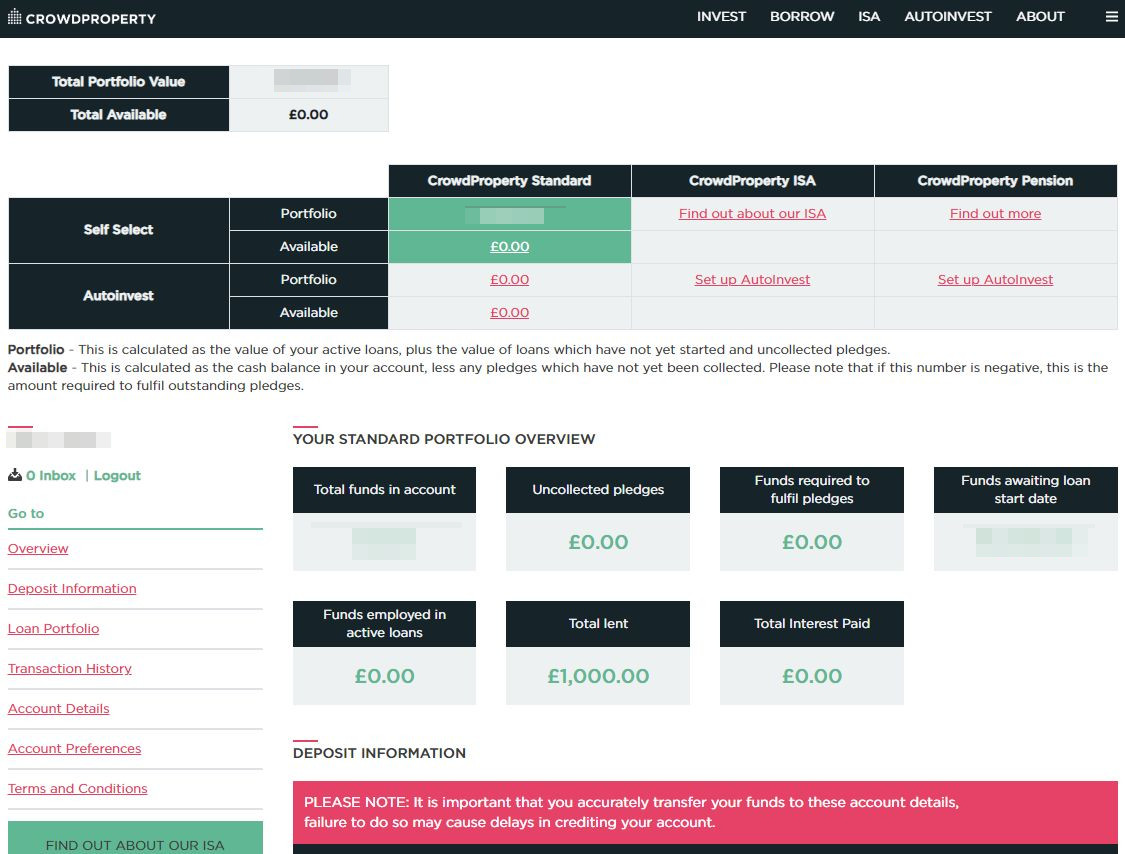
Task: Click CrowdProperty Standard column header
Action: [x=509, y=181]
